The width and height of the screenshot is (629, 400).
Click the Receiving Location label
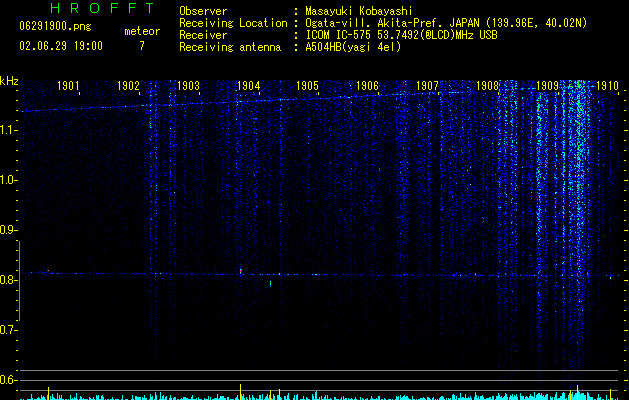(x=233, y=23)
